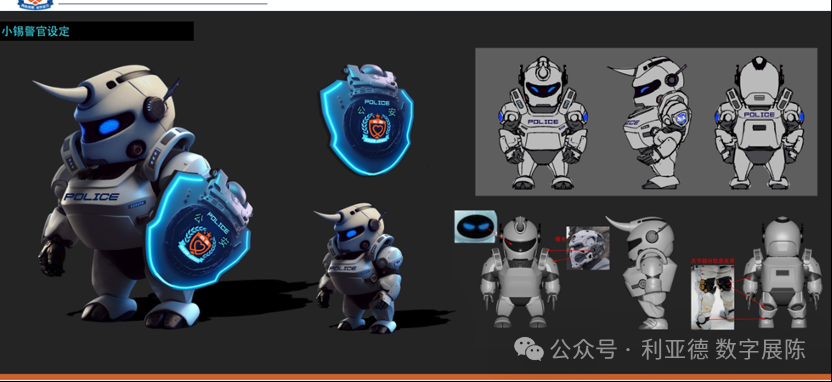
Task: Click the POLICE text on large robot's chest
Action: point(91,197)
